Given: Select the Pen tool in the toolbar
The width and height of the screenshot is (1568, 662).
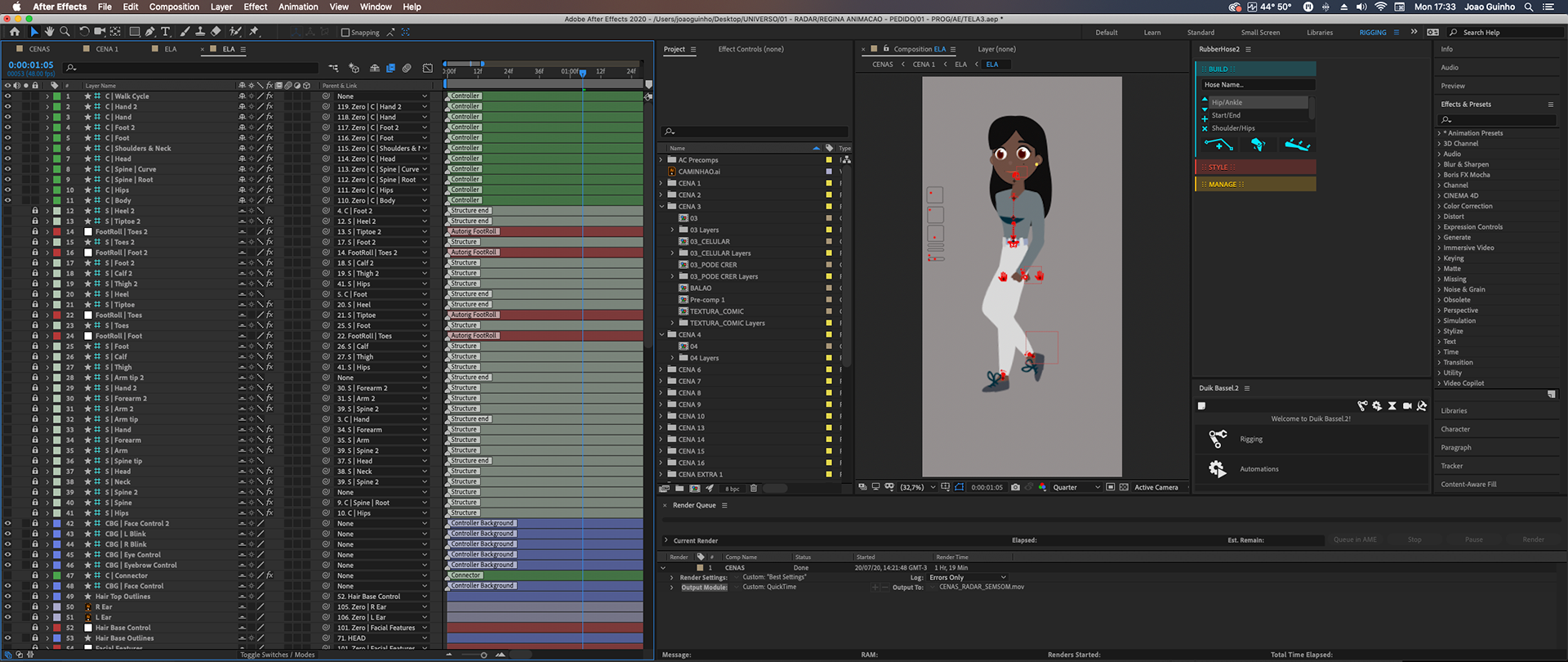Looking at the screenshot, I should 149,32.
